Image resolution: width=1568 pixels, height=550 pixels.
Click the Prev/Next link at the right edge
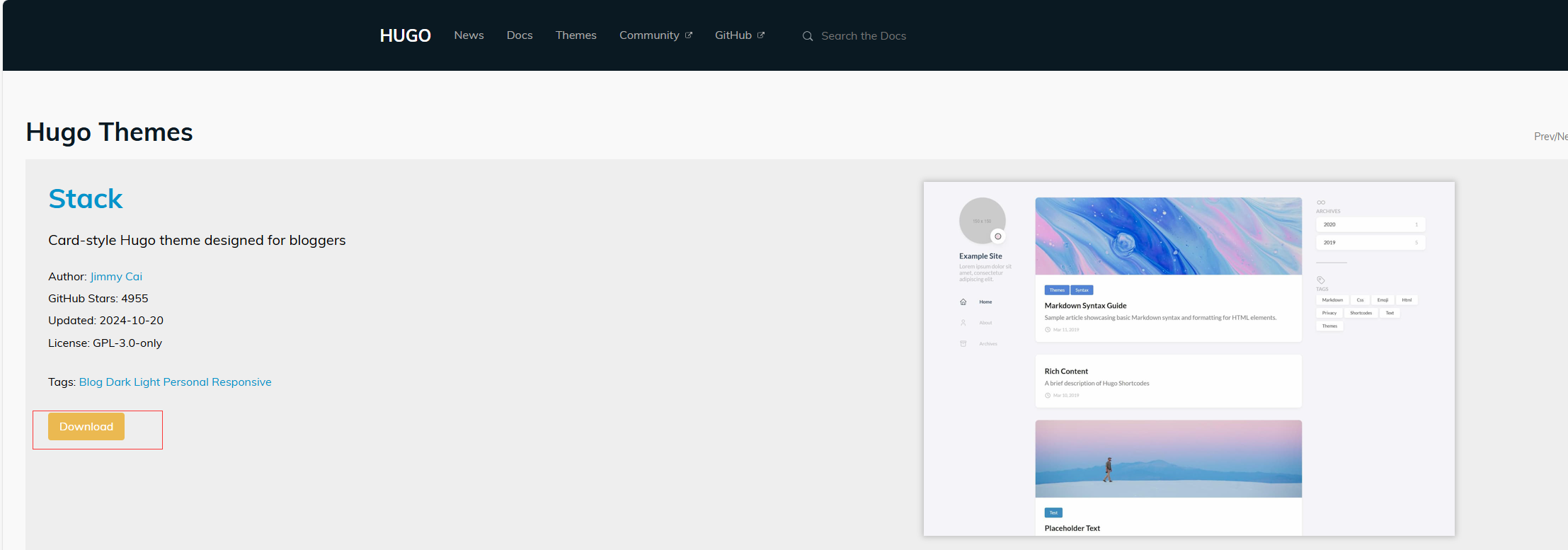[x=1550, y=137]
